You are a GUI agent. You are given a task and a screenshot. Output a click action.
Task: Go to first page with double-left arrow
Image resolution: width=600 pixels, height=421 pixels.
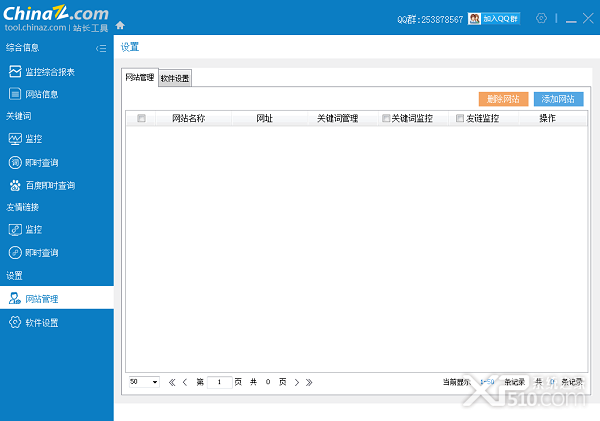[x=172, y=382]
